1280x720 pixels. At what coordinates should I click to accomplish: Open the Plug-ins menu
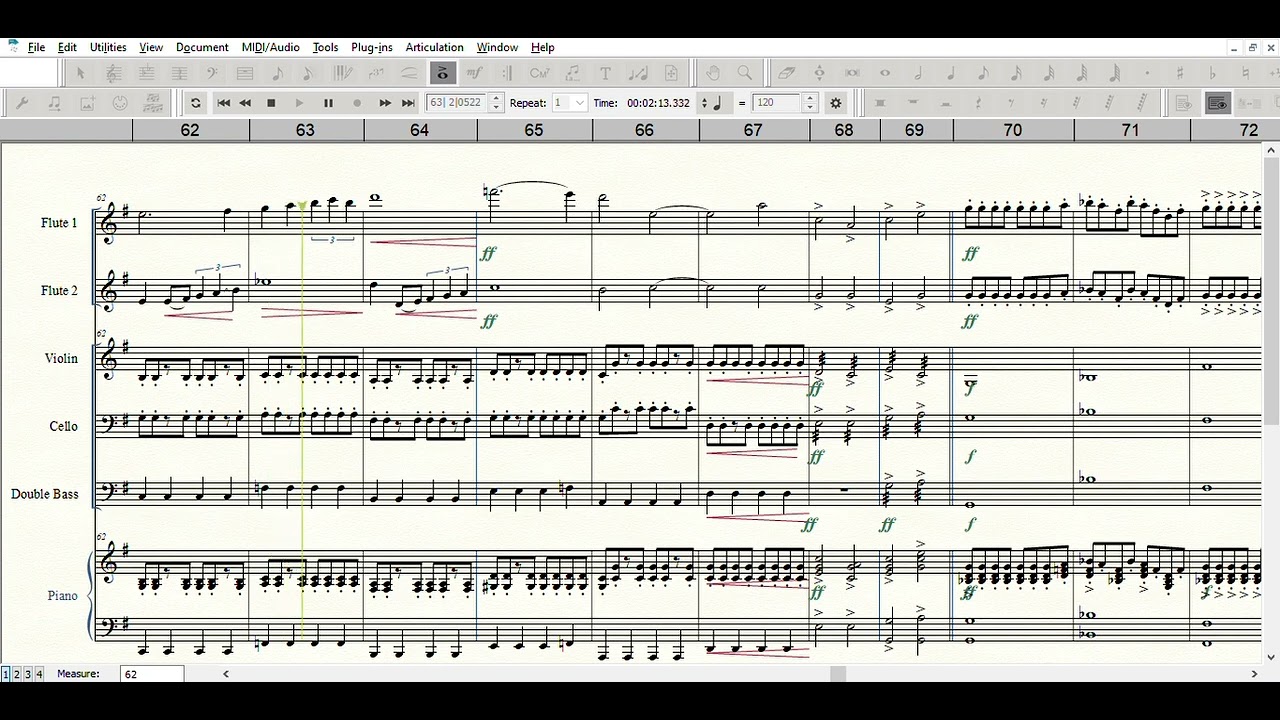(x=372, y=47)
